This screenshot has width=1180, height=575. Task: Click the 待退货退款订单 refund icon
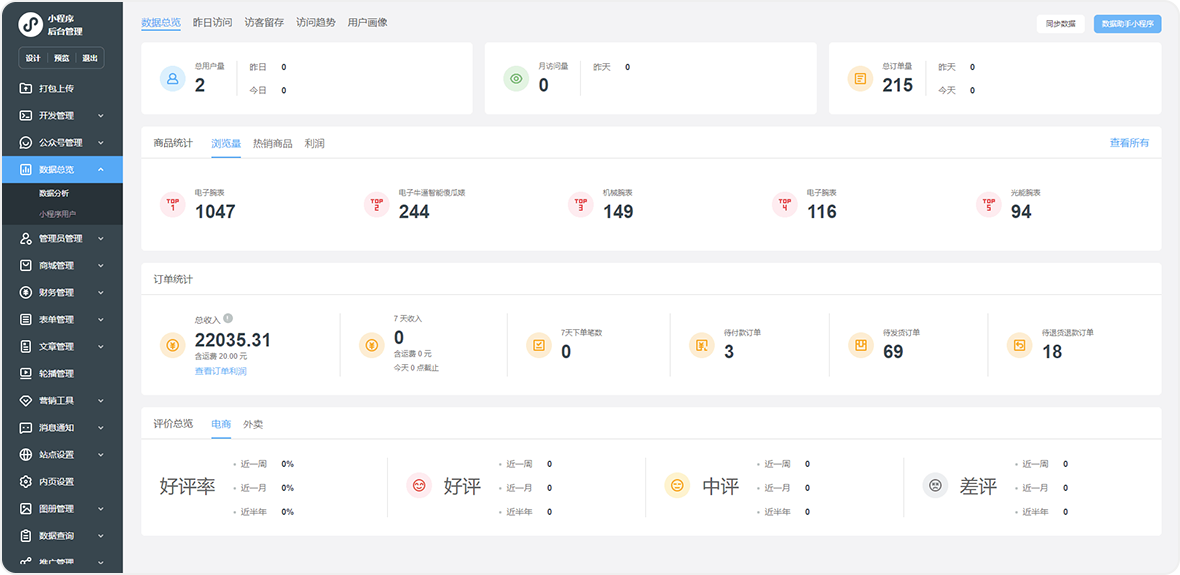[1020, 345]
